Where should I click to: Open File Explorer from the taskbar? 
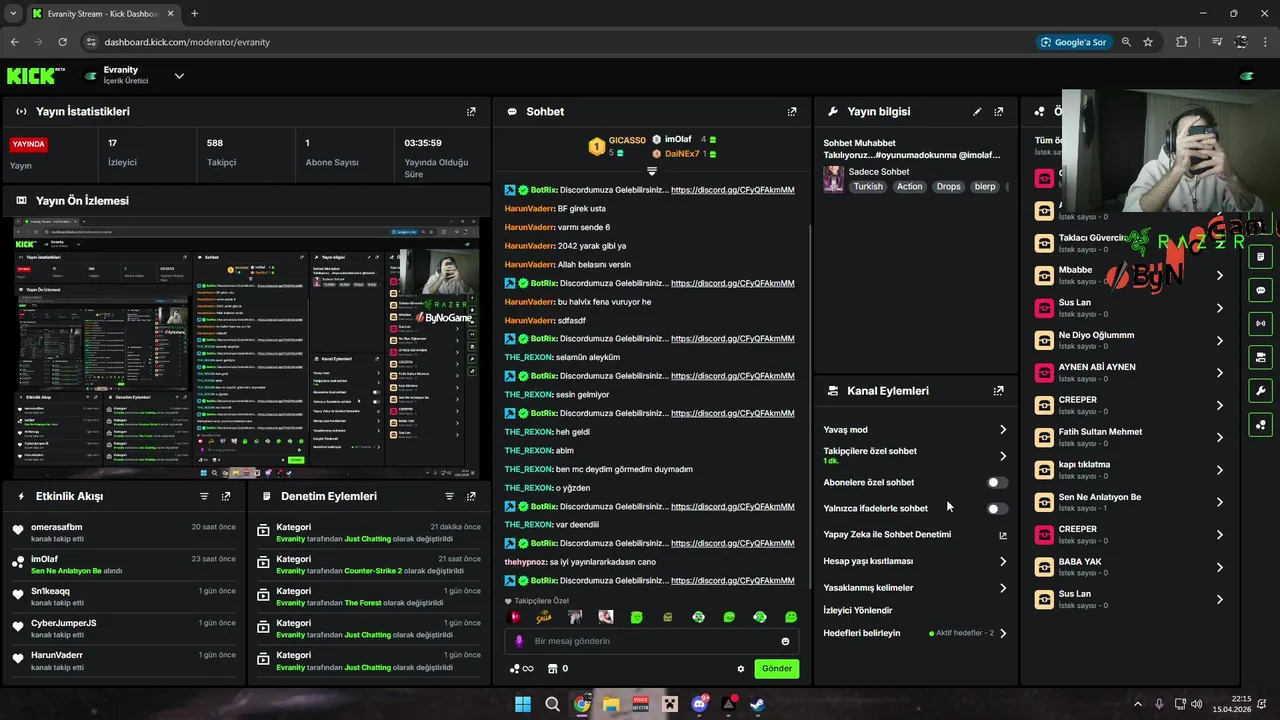[x=611, y=704]
